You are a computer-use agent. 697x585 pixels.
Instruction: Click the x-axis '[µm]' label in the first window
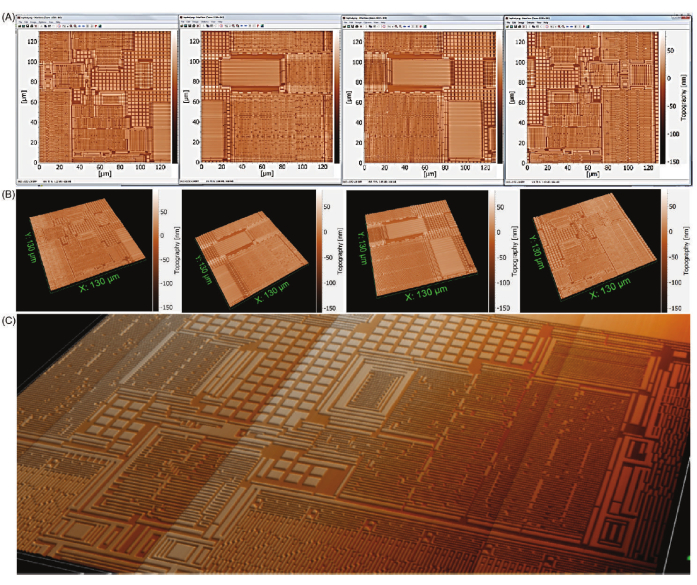(x=105, y=174)
